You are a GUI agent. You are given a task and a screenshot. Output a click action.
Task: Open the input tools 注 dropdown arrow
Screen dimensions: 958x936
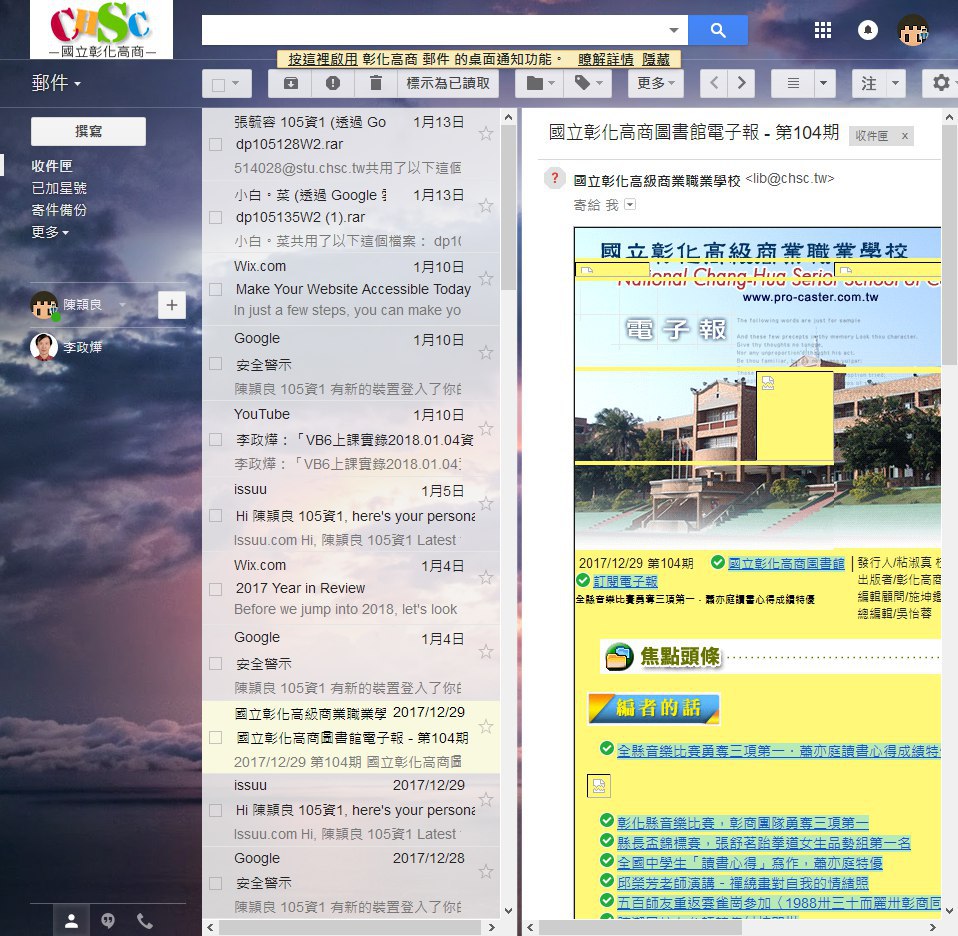(895, 83)
